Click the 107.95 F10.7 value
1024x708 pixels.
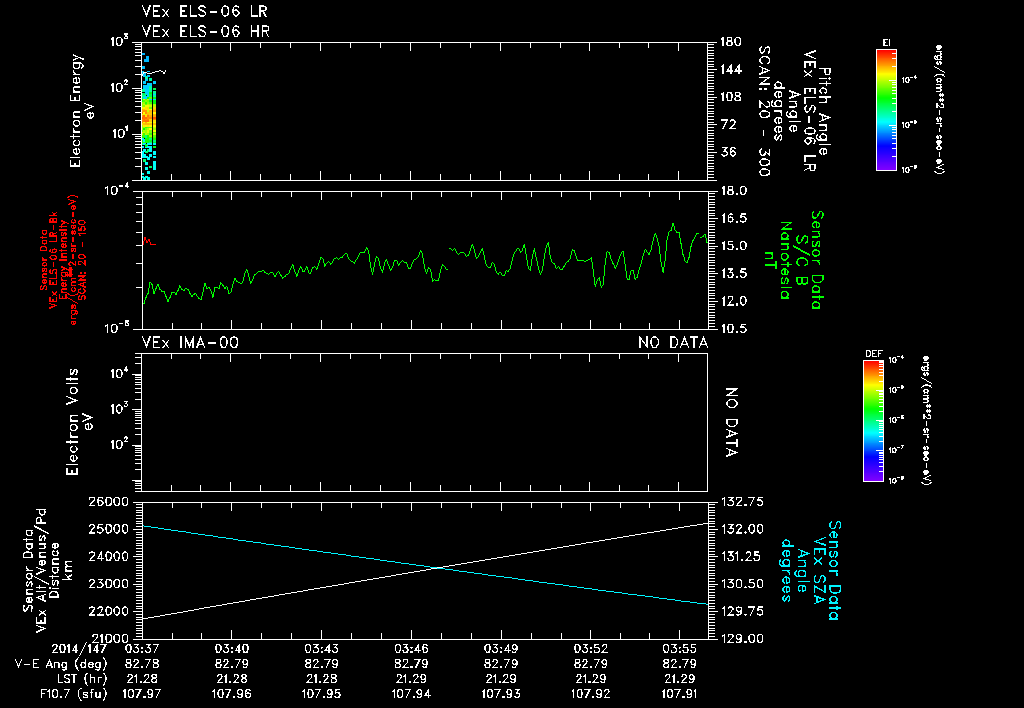coord(321,694)
